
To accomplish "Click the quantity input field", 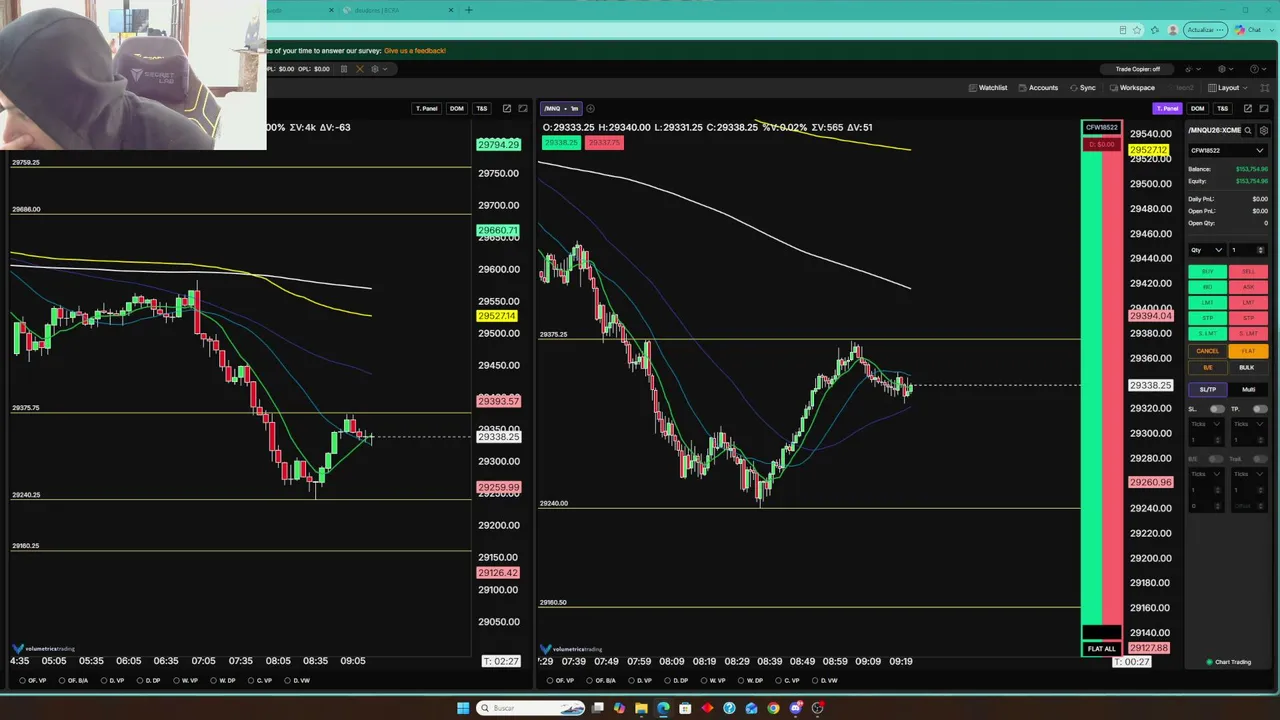I will 1247,250.
